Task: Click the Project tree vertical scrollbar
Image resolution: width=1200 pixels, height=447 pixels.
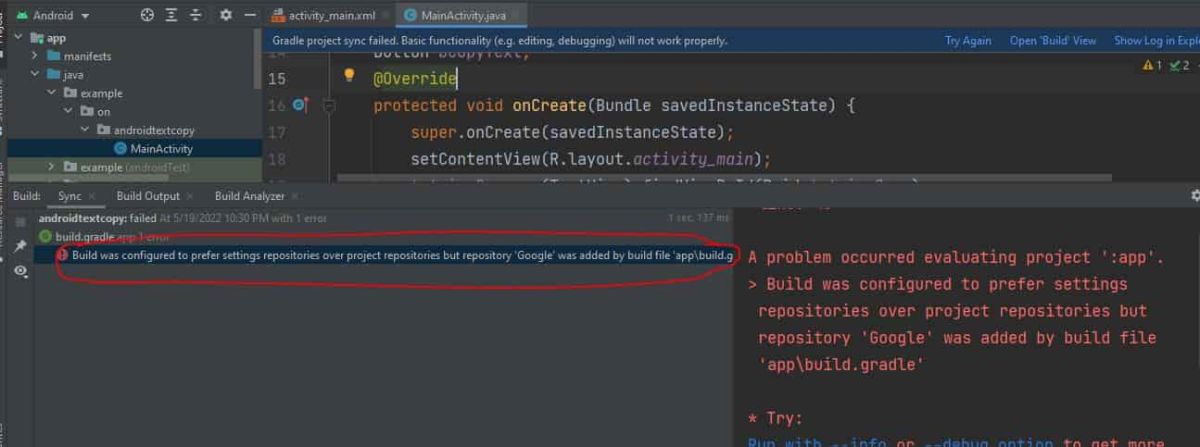Action: 258,60
